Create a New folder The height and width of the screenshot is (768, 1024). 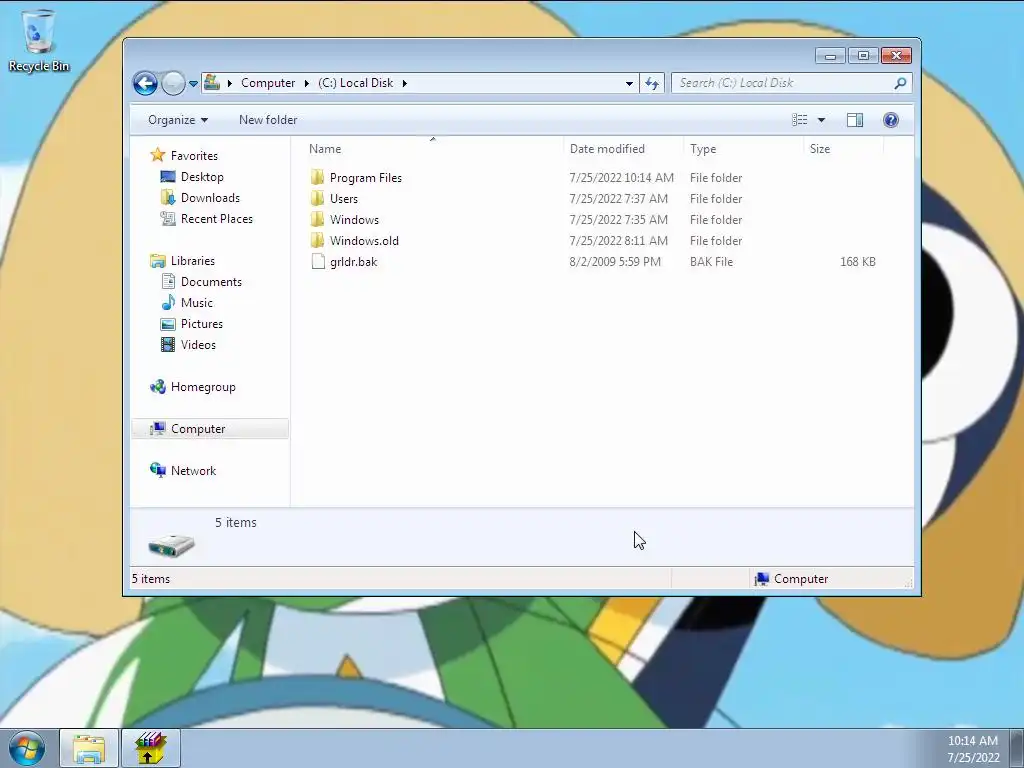pyautogui.click(x=268, y=120)
